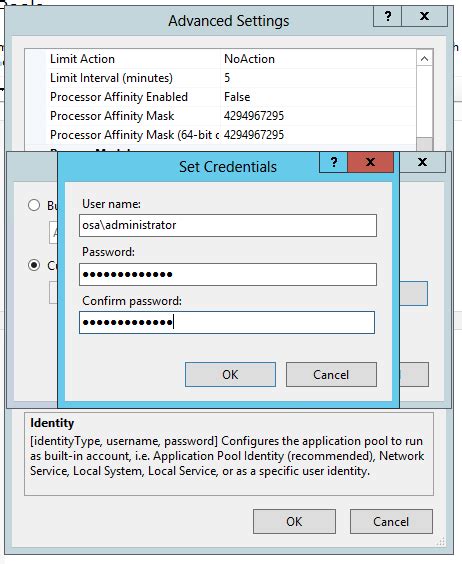
Task: Close the Advanced Settings window
Action: coord(424,17)
